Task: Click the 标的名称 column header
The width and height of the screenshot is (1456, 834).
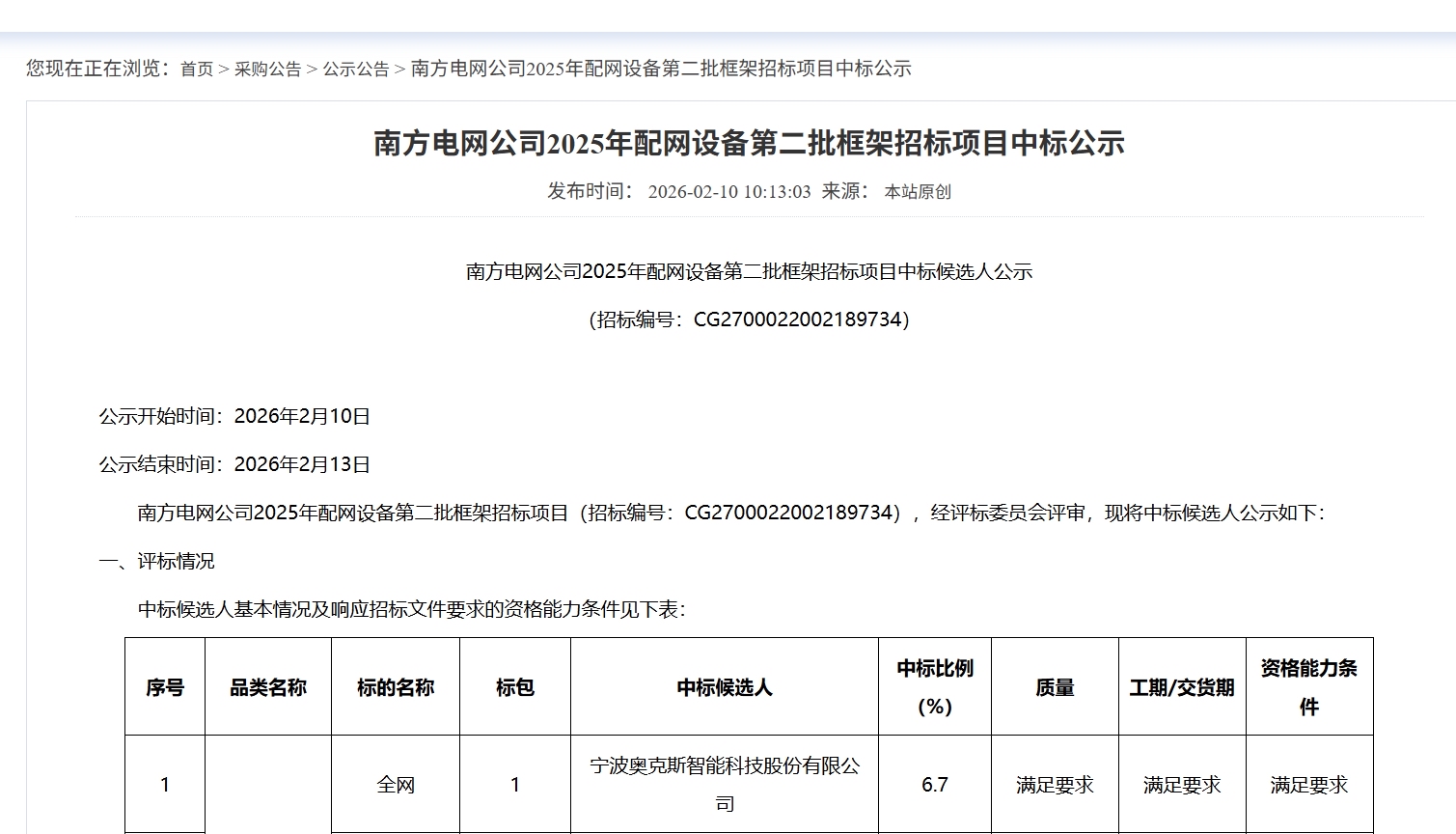Action: coord(396,687)
